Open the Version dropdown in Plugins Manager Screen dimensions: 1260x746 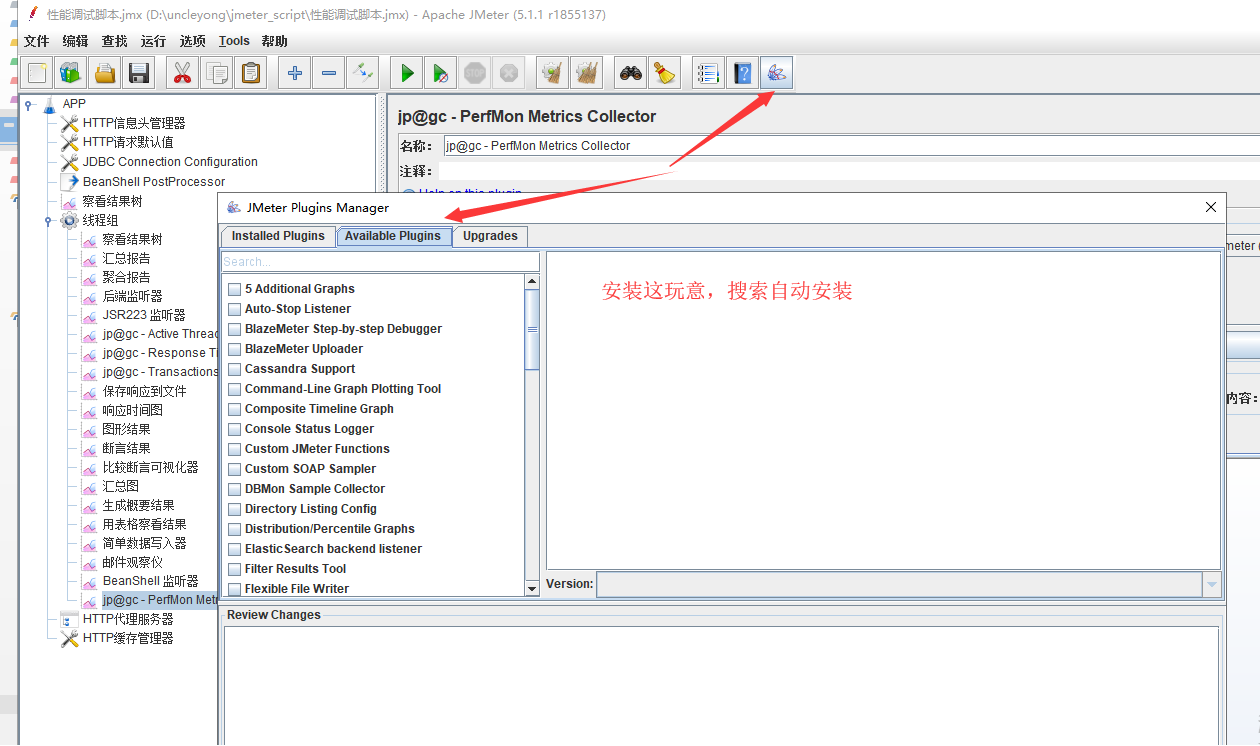point(1210,584)
